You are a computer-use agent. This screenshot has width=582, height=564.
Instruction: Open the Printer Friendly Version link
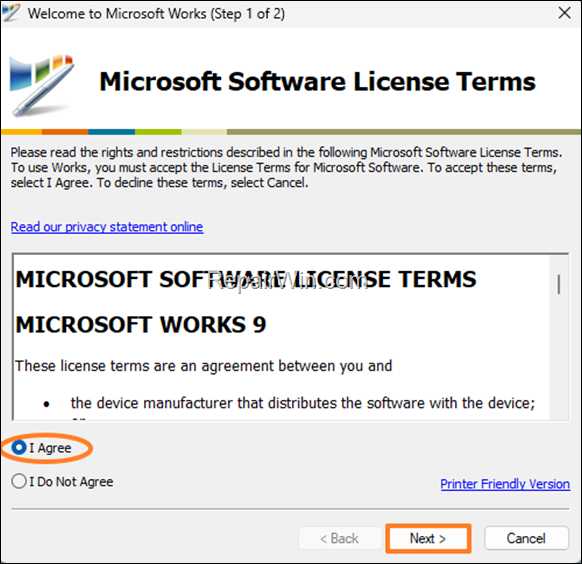pyautogui.click(x=505, y=484)
